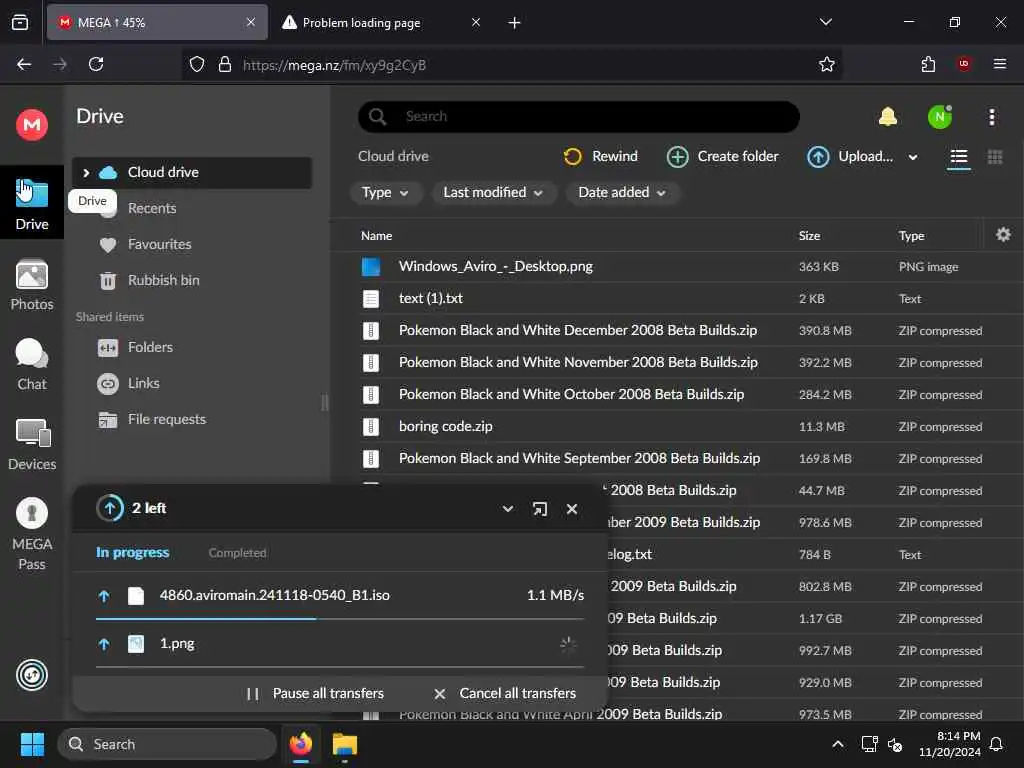Click Create folder
This screenshot has height=768, width=1024.
(x=722, y=157)
